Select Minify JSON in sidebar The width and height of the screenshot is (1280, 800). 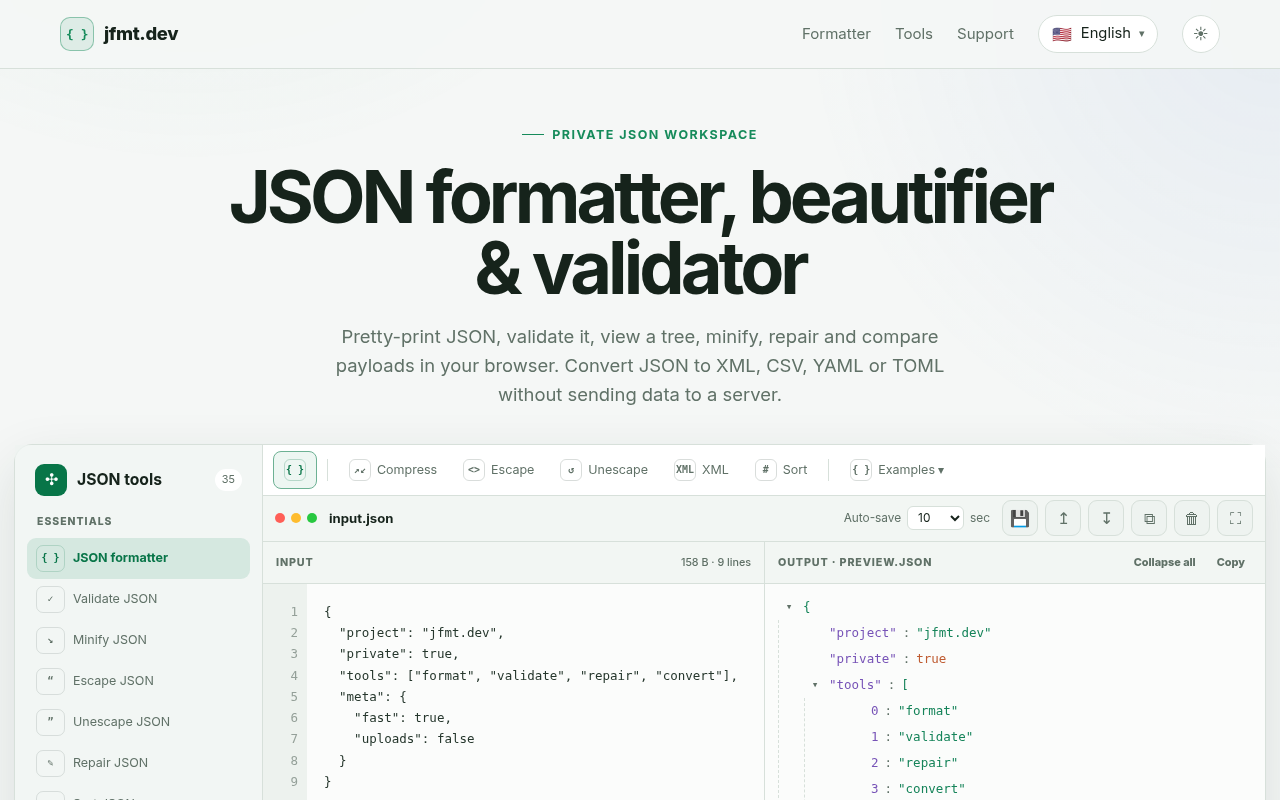tap(138, 640)
